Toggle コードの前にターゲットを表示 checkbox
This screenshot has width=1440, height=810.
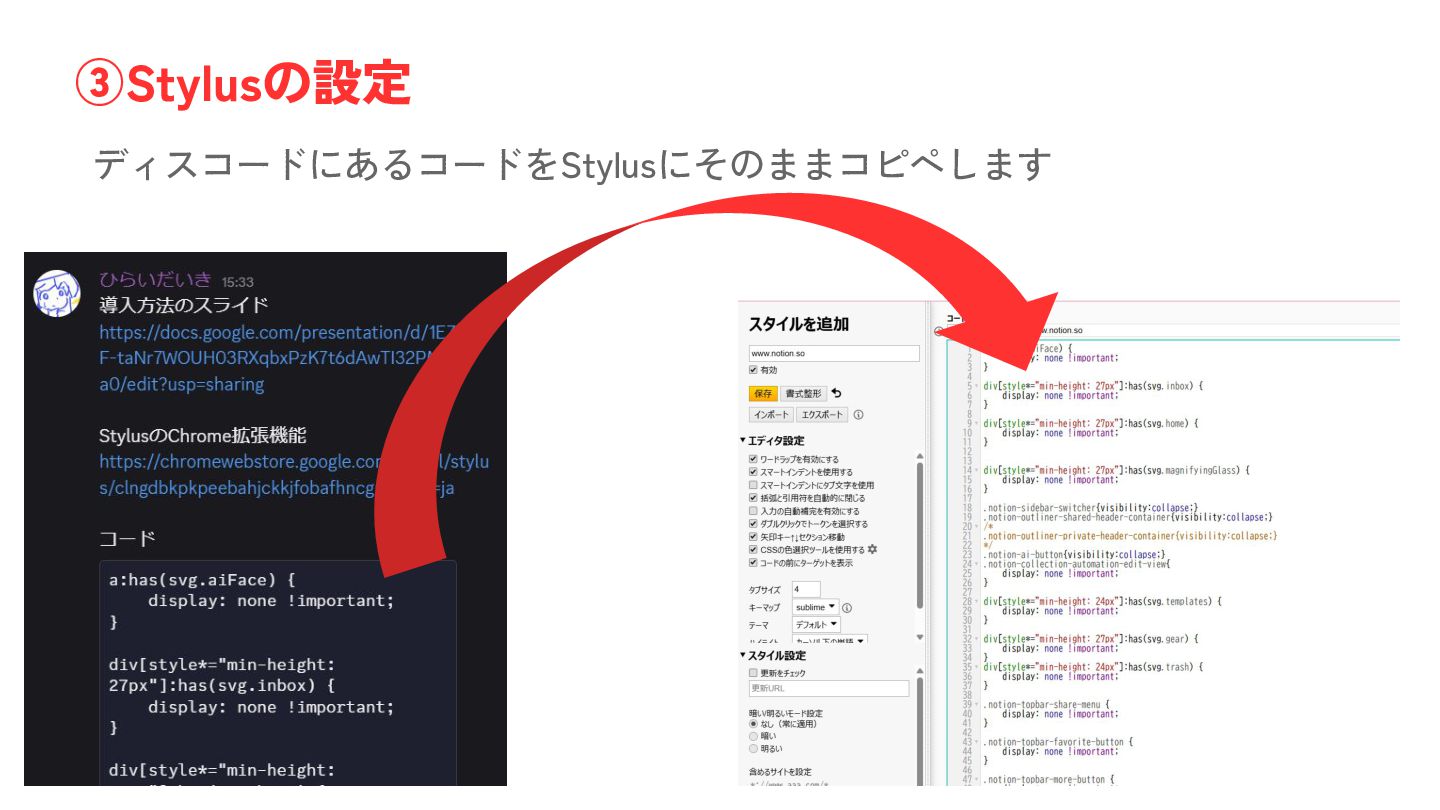753,563
